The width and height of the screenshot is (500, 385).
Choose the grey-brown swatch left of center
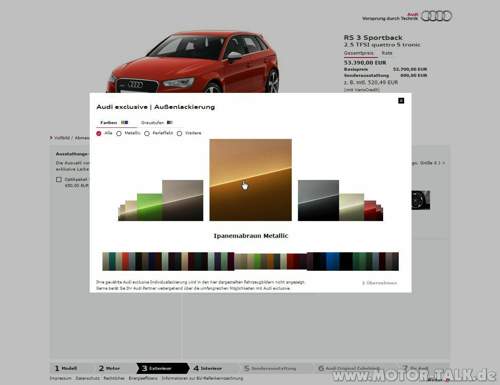(x=183, y=200)
